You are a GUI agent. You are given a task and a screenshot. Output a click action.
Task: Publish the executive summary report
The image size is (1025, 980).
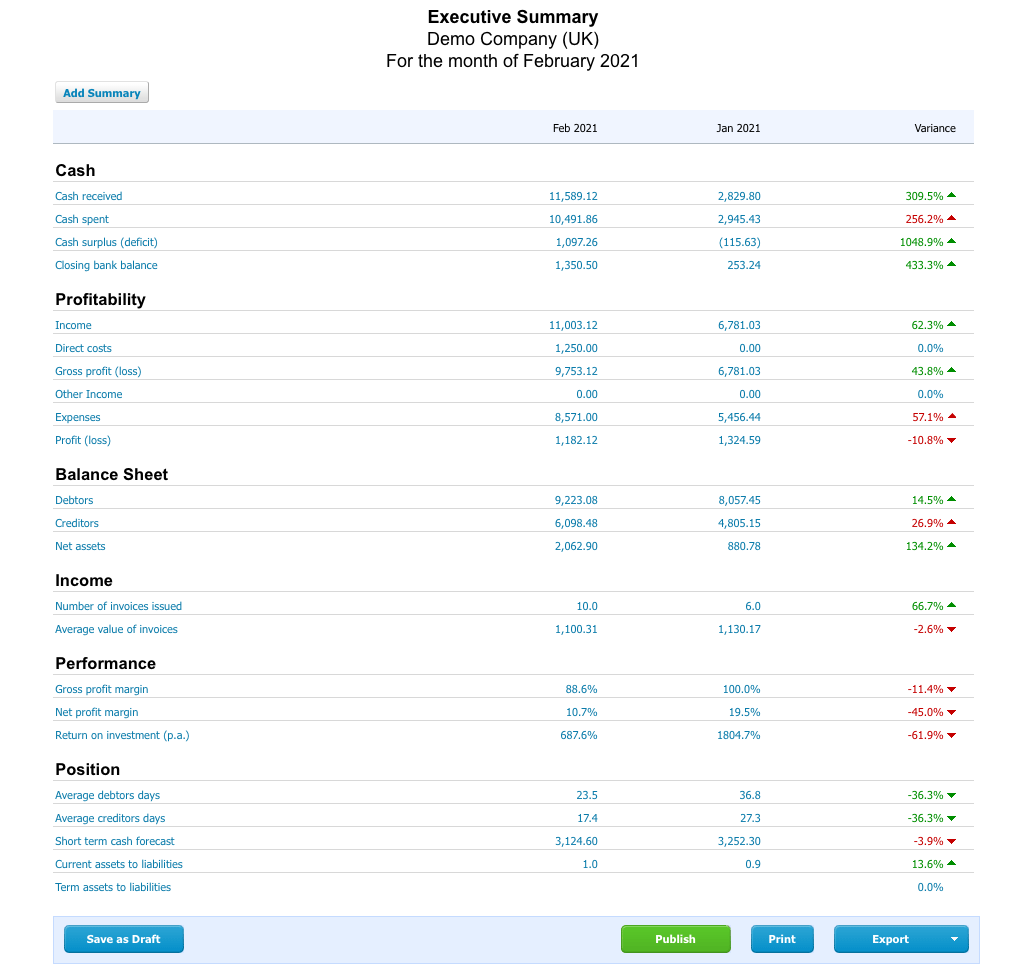(x=675, y=939)
